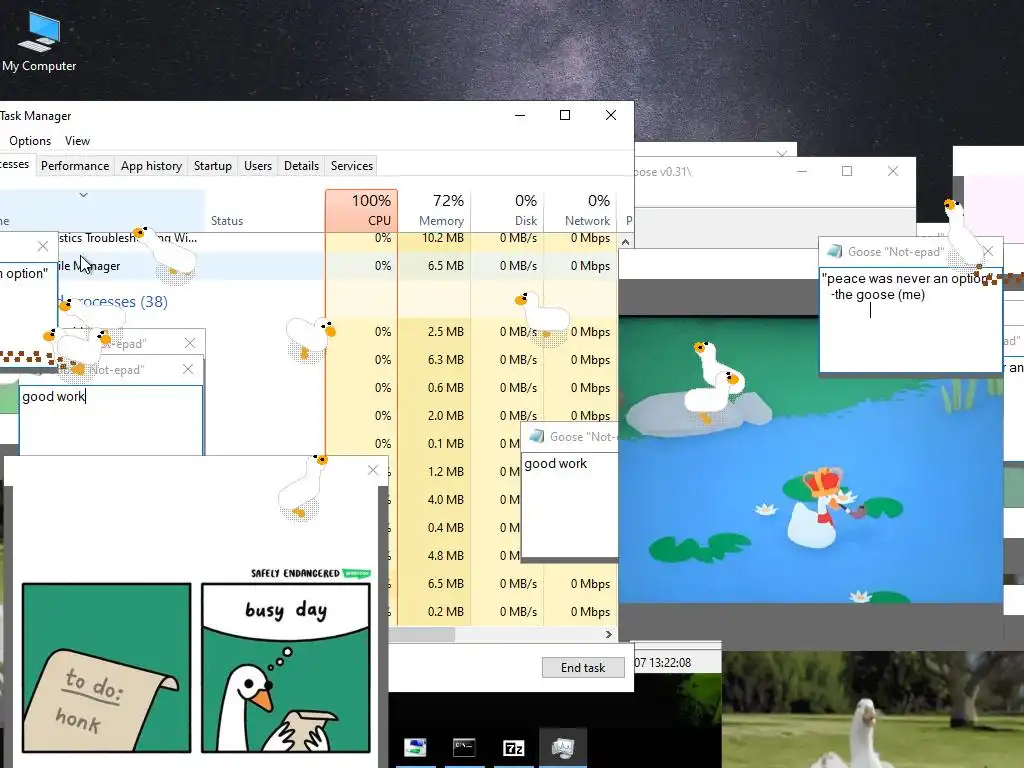Close the Task Manager window
The width and height of the screenshot is (1024, 768).
pos(611,115)
